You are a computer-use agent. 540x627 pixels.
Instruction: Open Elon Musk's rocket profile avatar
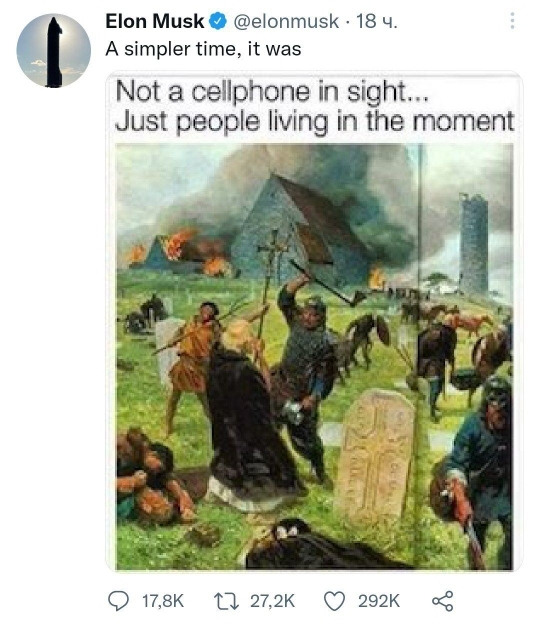[54, 51]
